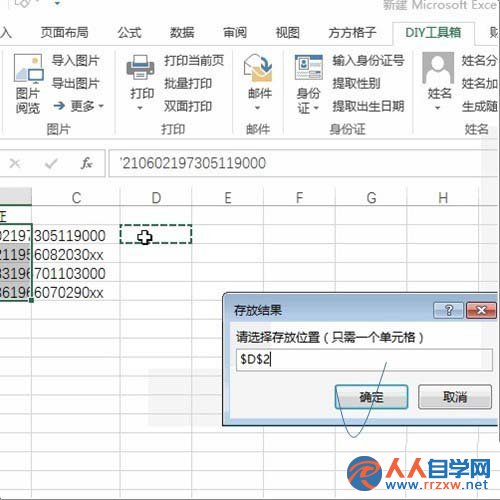Click the printer 打印 icon
This screenshot has height=500, width=500.
click(x=140, y=67)
